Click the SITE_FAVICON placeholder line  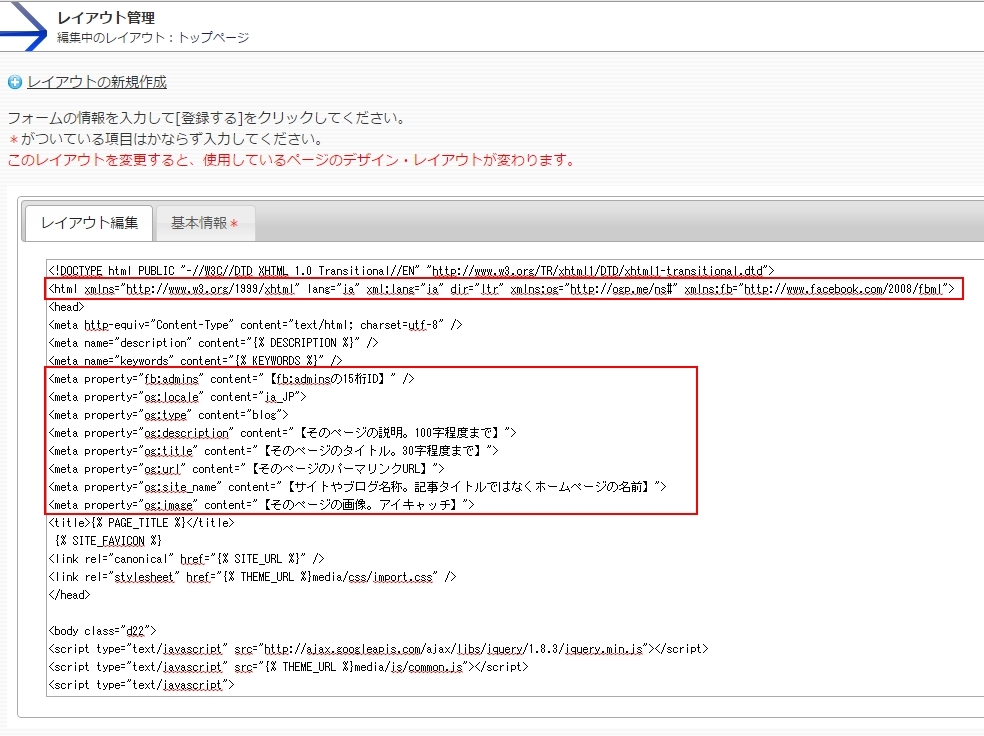point(110,539)
